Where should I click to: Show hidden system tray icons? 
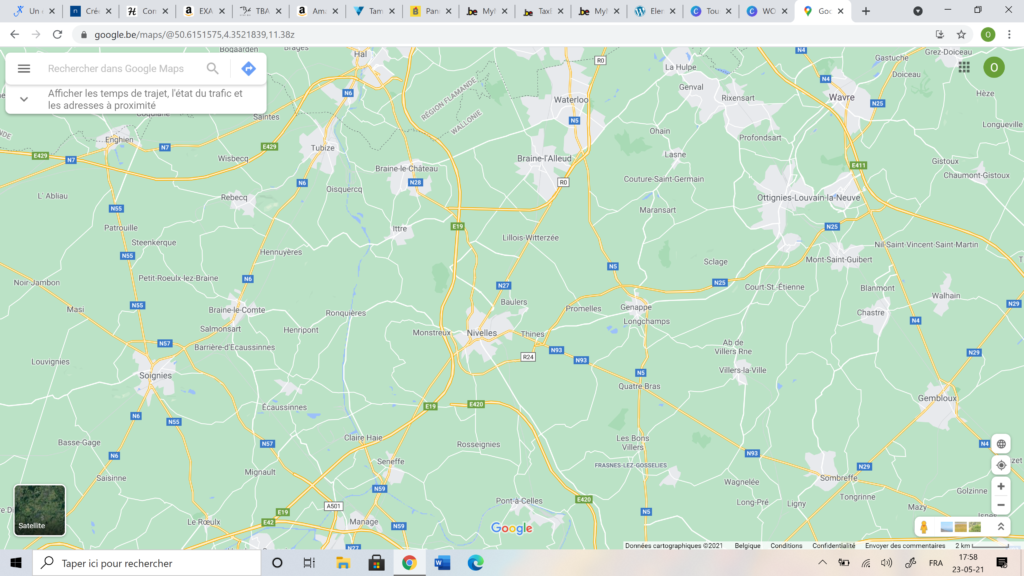click(x=822, y=563)
